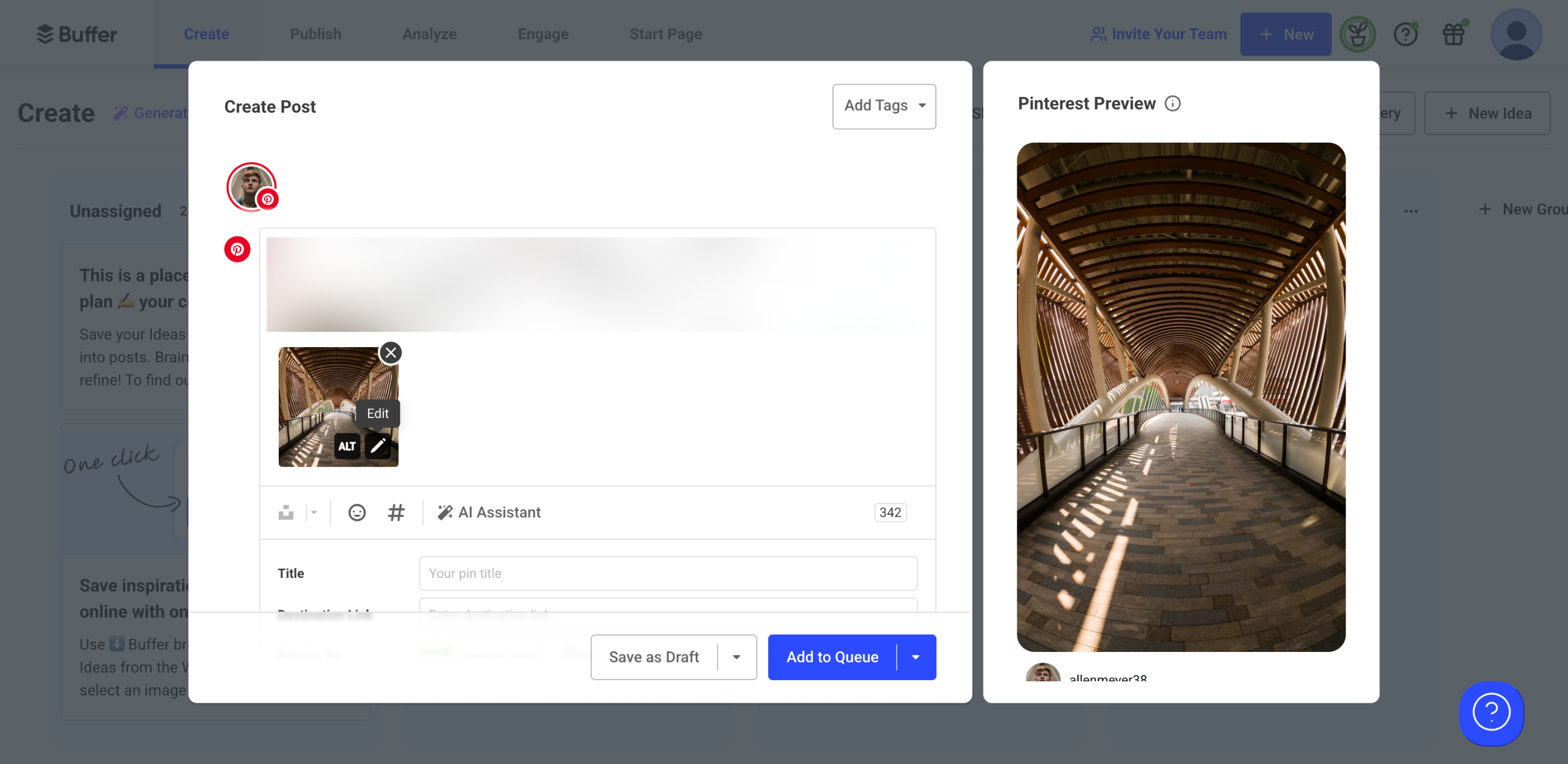Open Save as Draft options arrow
1568x764 pixels.
737,657
